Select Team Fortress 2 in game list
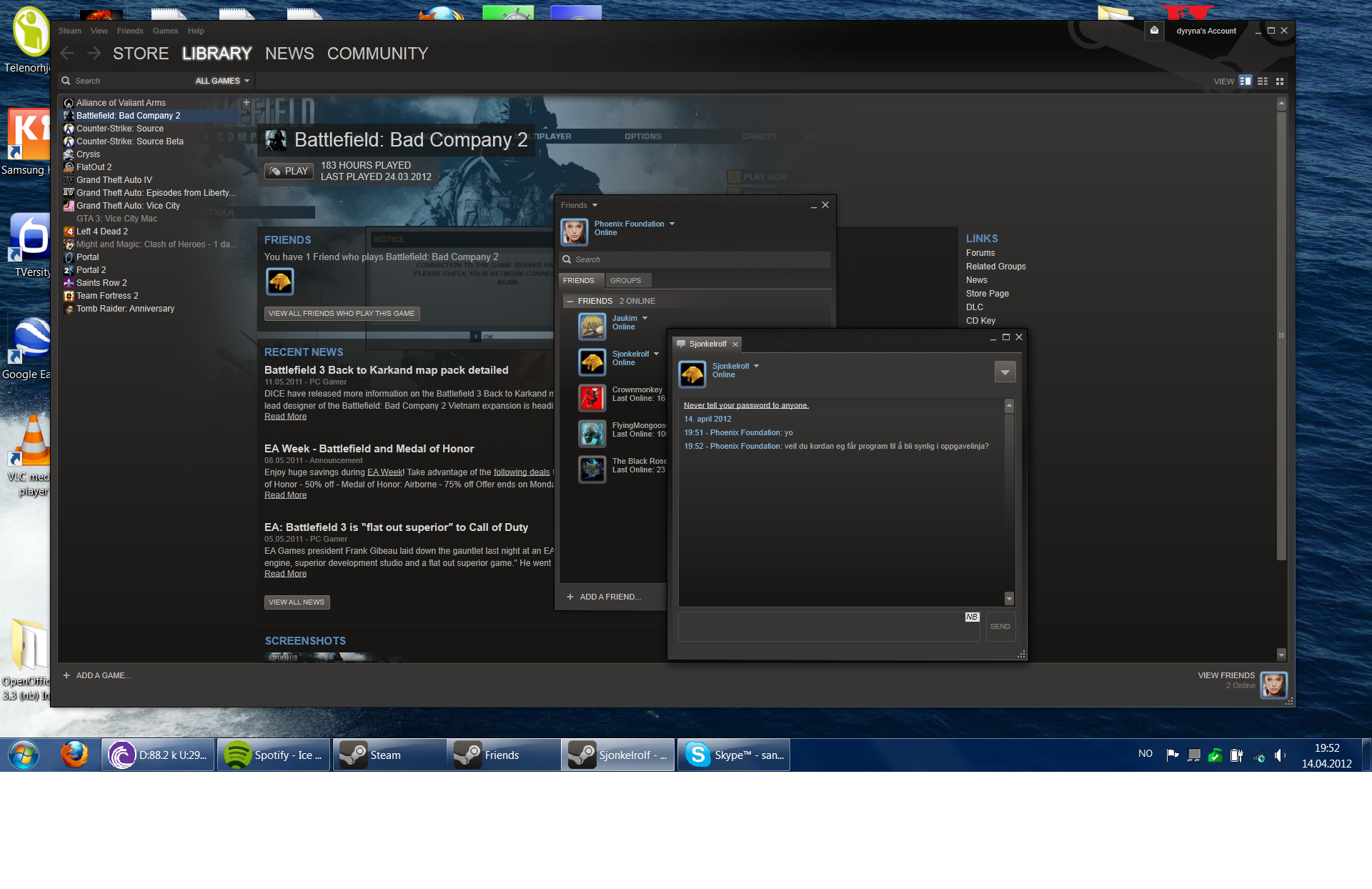Image resolution: width=1372 pixels, height=889 pixels. [x=107, y=296]
